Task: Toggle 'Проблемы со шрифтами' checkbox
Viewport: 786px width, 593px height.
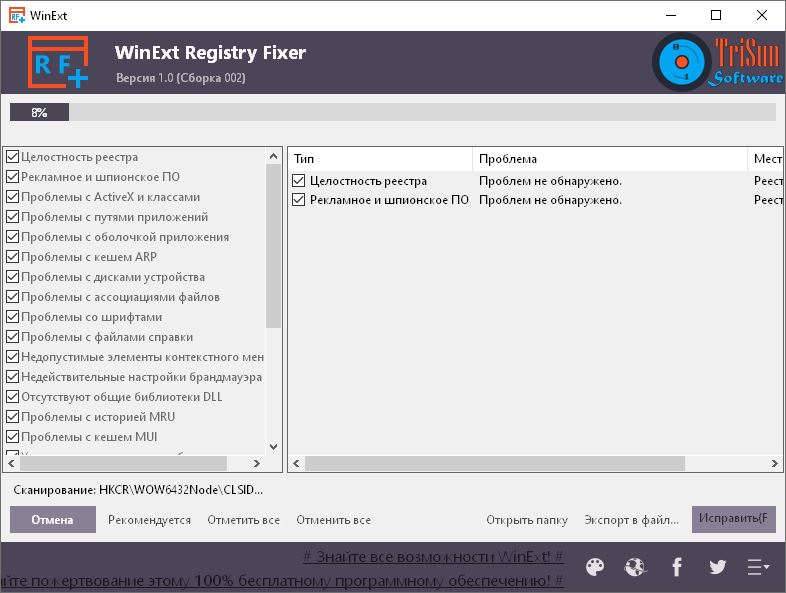Action: tap(13, 317)
